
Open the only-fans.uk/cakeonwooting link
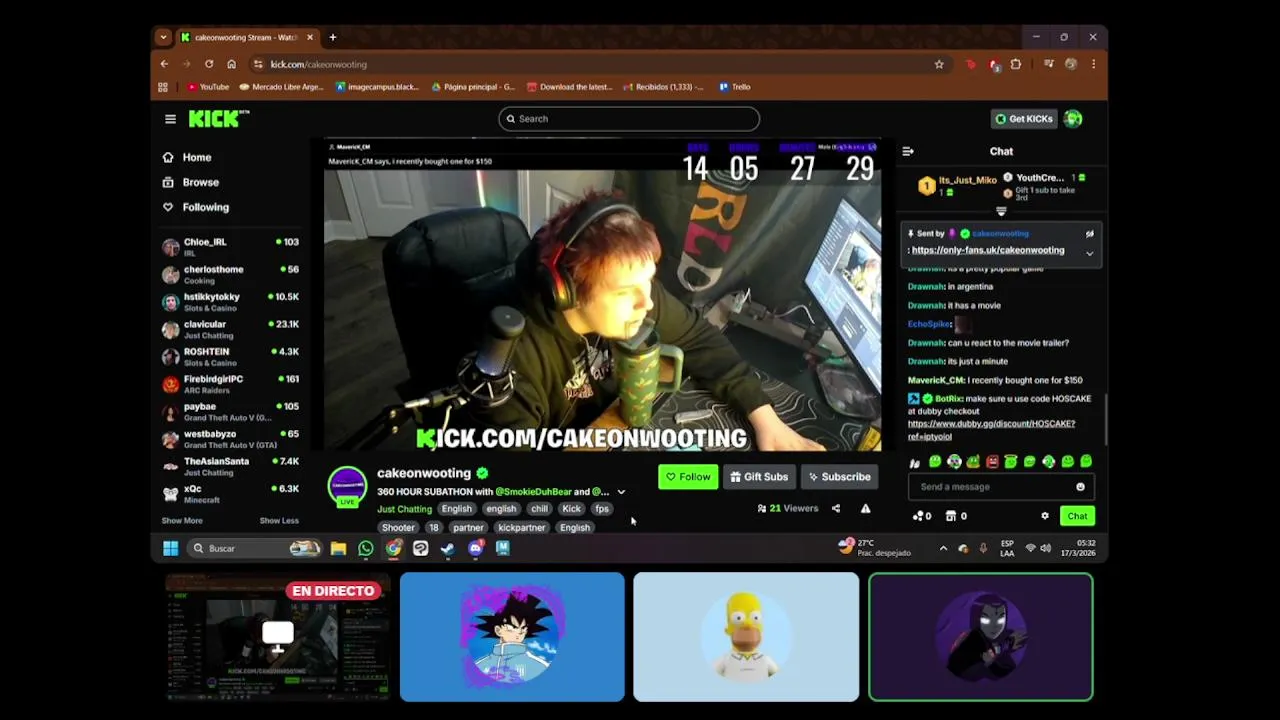988,250
